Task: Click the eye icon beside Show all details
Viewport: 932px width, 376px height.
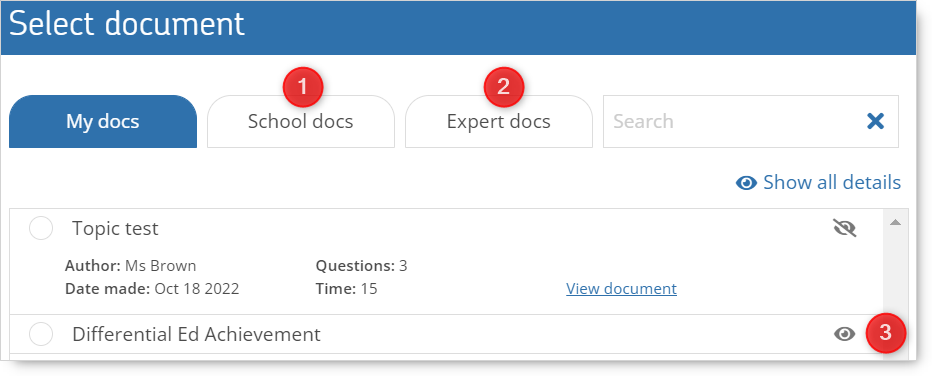Action: (x=746, y=183)
